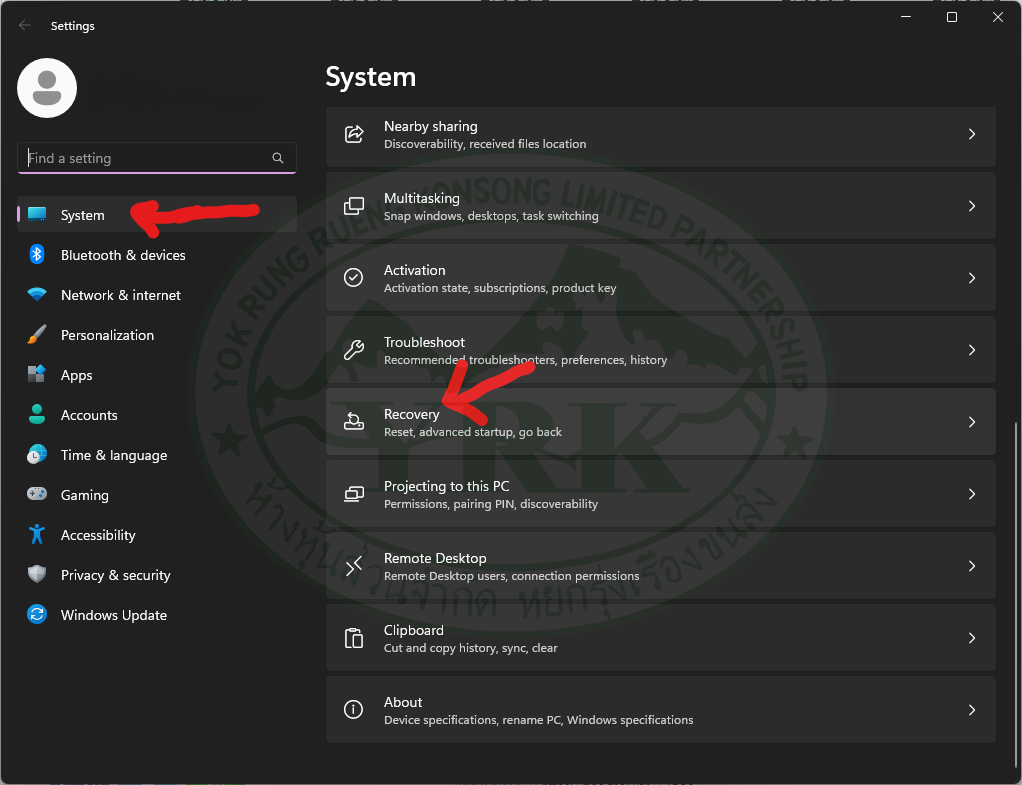
Task: Open the Accounts section
Action: pyautogui.click(x=157, y=415)
